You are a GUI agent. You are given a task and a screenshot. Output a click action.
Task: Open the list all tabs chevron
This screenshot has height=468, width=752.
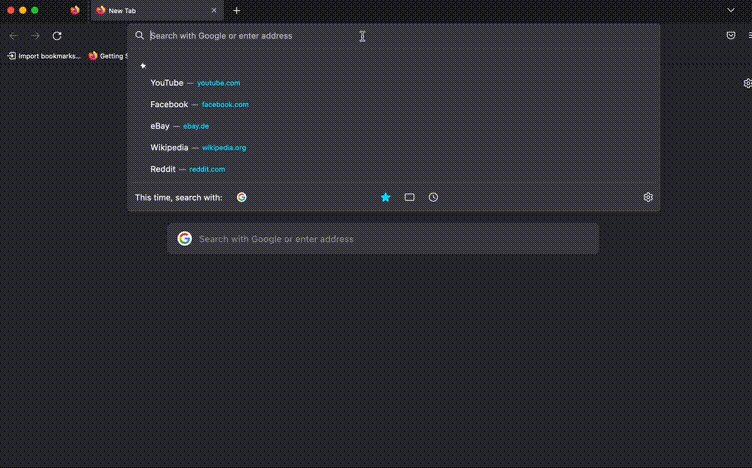(x=730, y=11)
